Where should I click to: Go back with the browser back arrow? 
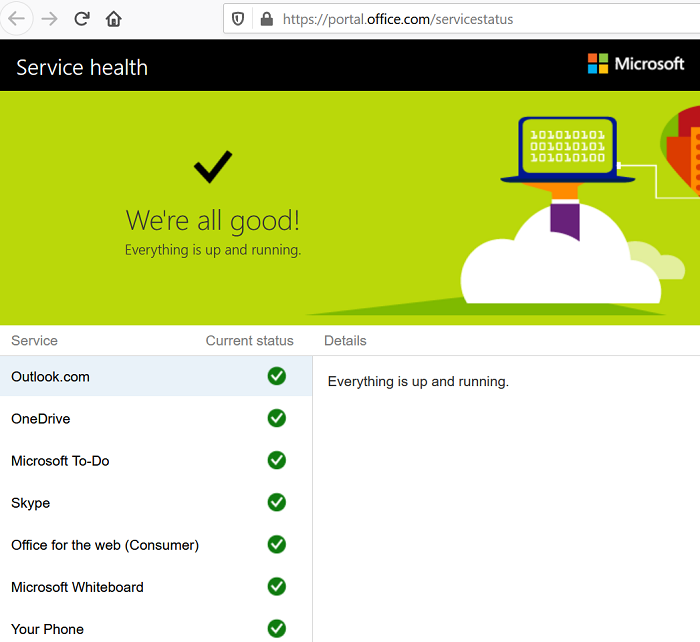coord(17,19)
